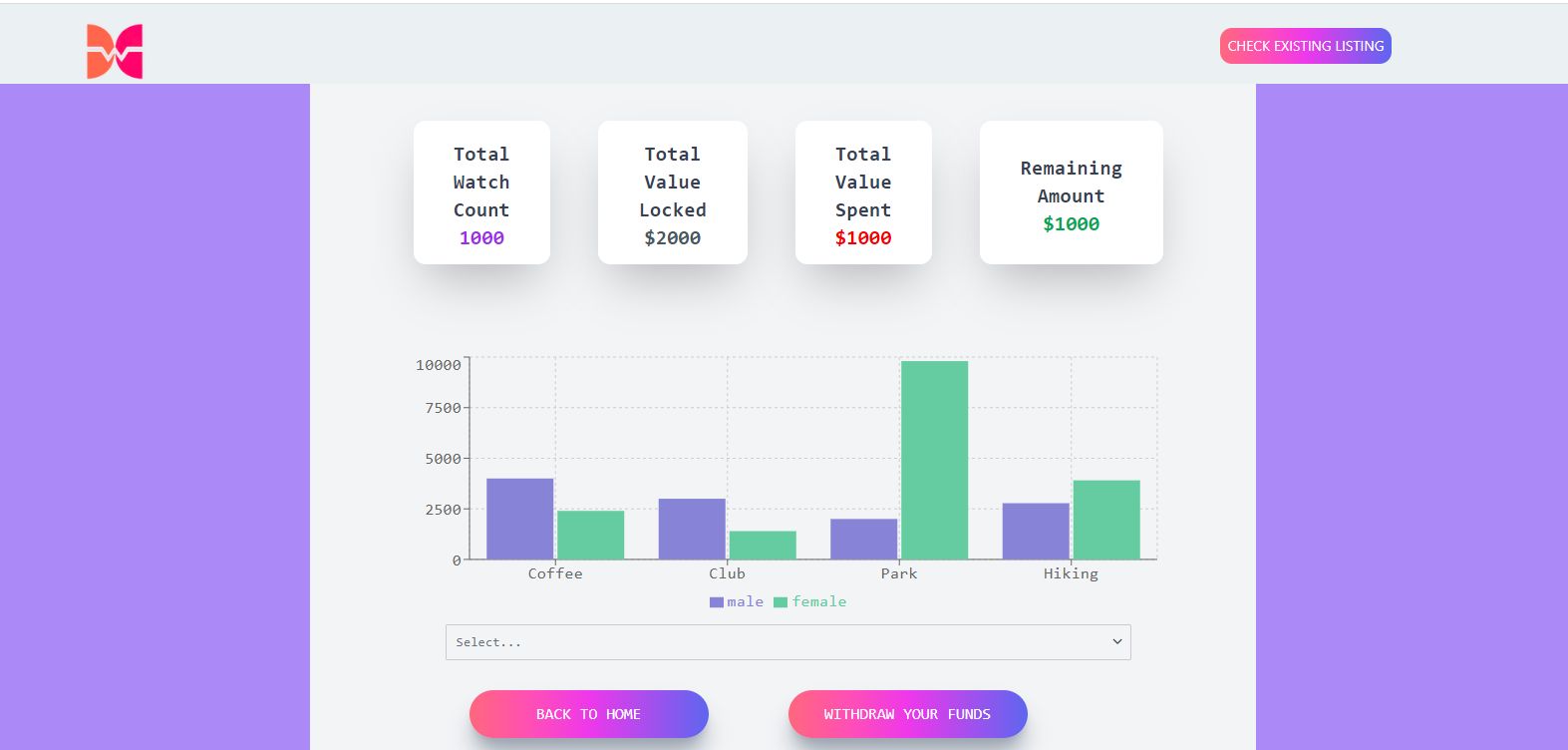Click the $2000 locked value

(x=673, y=238)
